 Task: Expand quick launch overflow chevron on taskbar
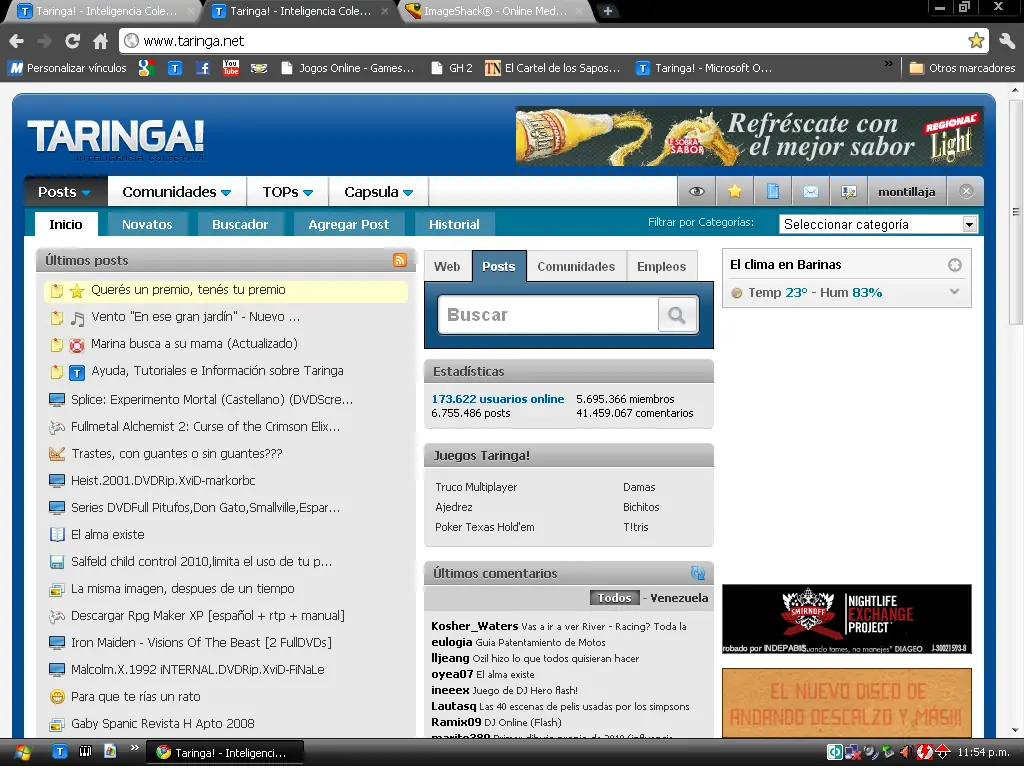pos(135,748)
